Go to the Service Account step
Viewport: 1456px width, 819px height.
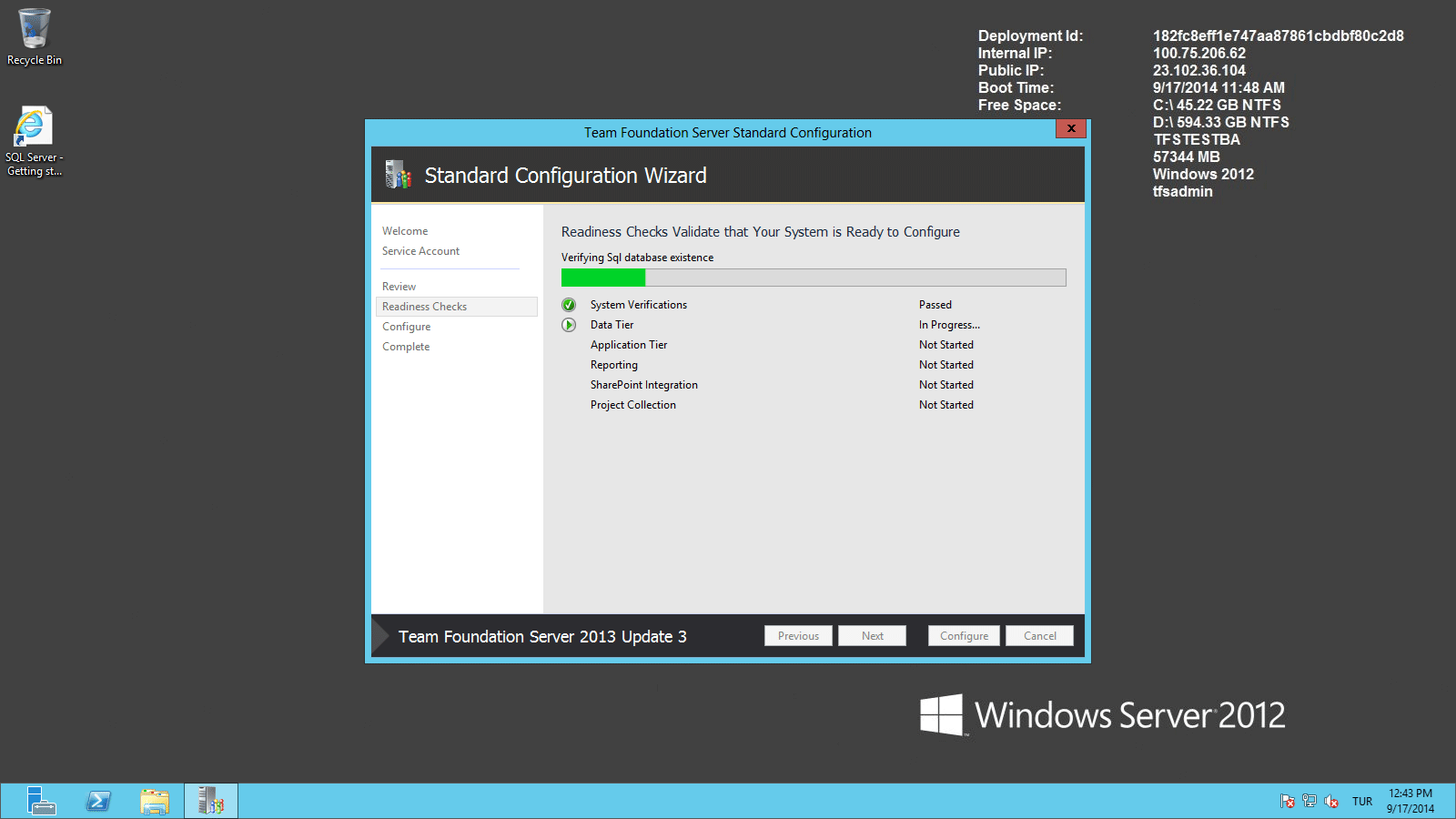420,251
